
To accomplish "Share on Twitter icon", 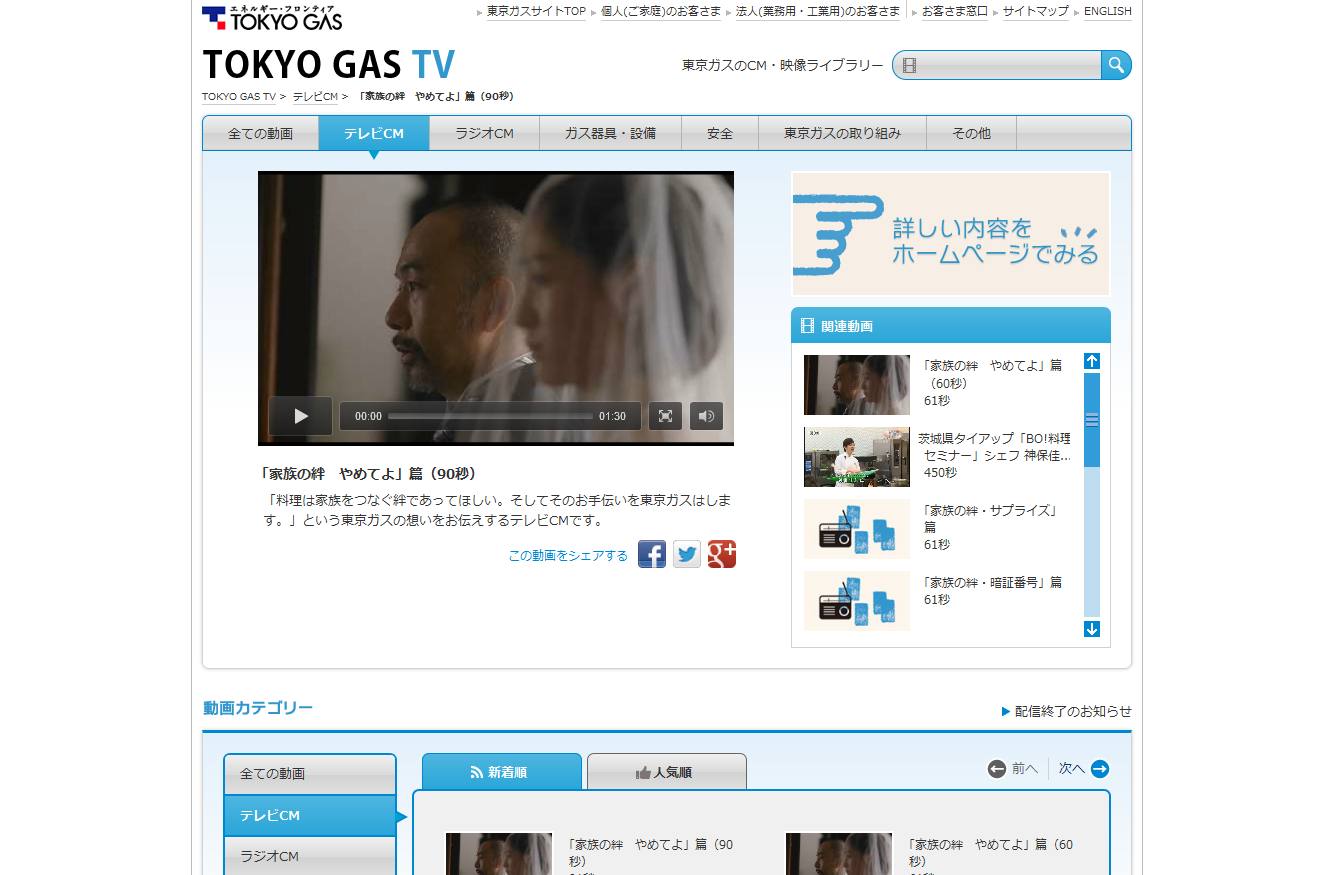I will point(687,554).
